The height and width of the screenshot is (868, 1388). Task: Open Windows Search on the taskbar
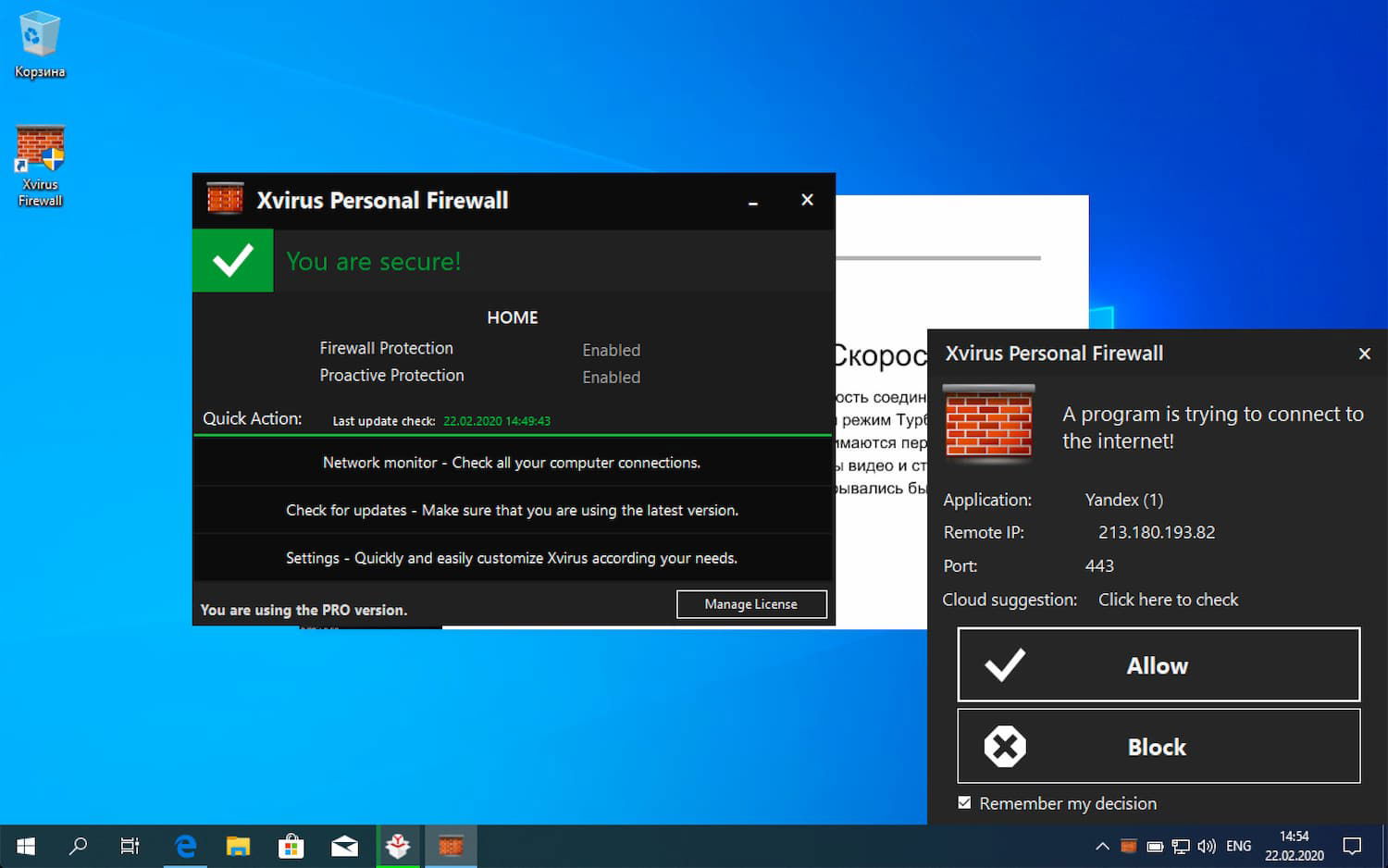tap(78, 845)
